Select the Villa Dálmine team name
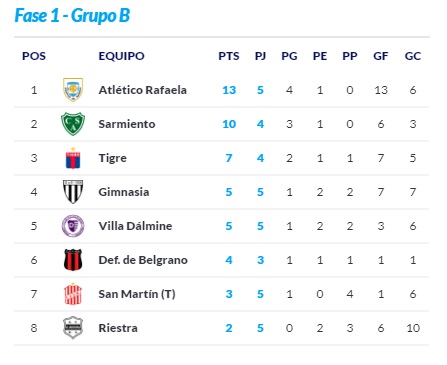 [x=135, y=226]
